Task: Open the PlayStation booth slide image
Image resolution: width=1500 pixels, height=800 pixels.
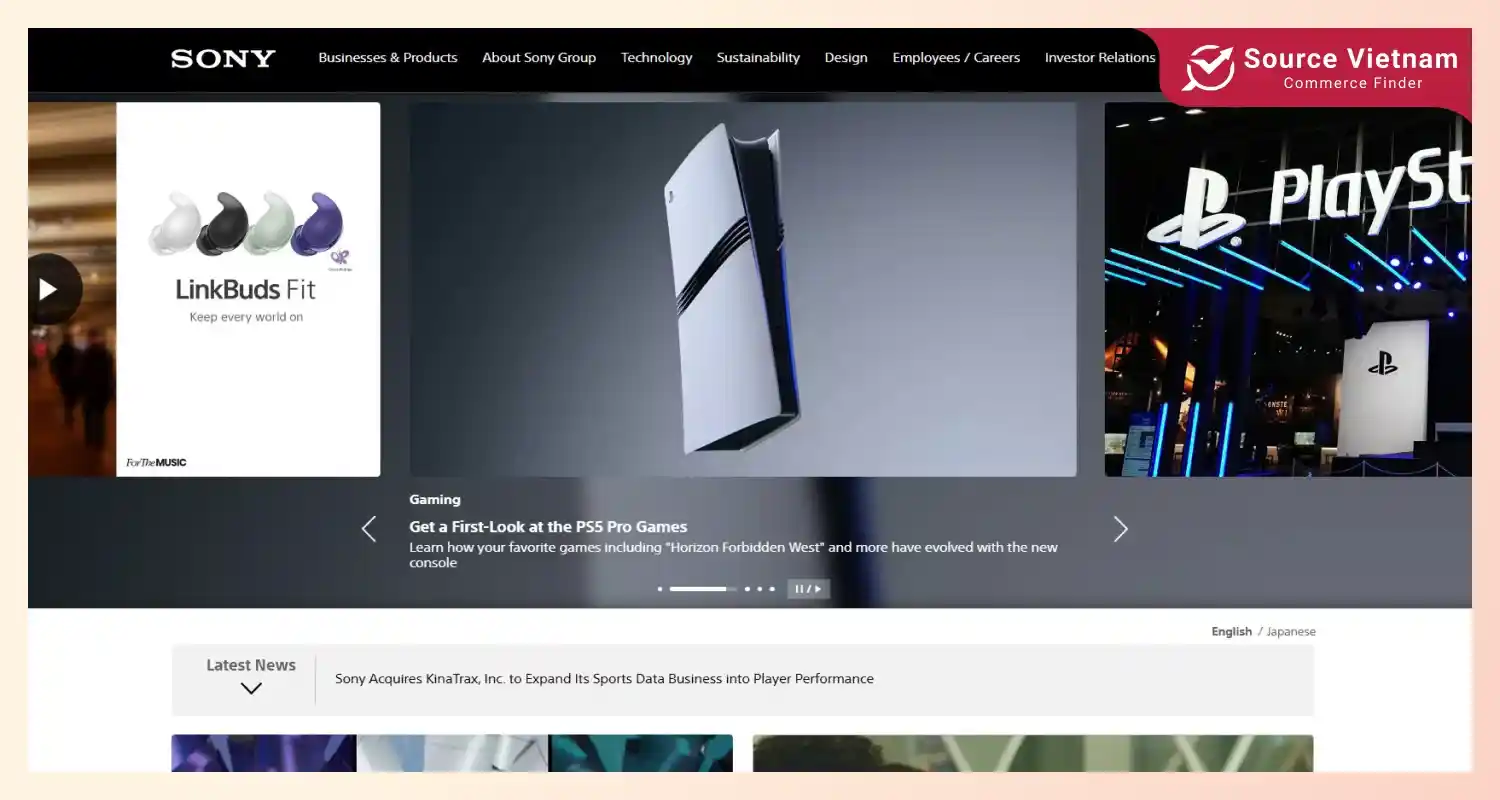Action: (x=1288, y=289)
